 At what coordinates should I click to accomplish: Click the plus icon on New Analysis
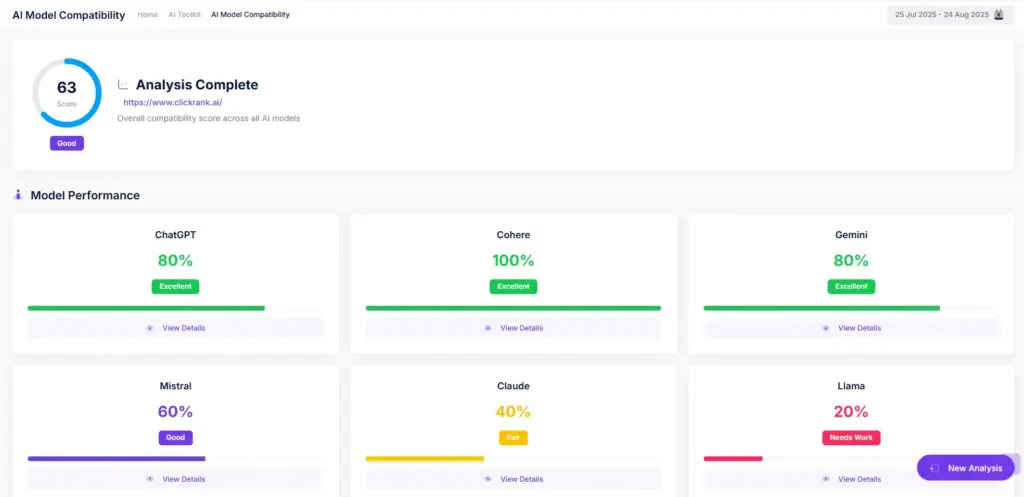click(x=934, y=468)
